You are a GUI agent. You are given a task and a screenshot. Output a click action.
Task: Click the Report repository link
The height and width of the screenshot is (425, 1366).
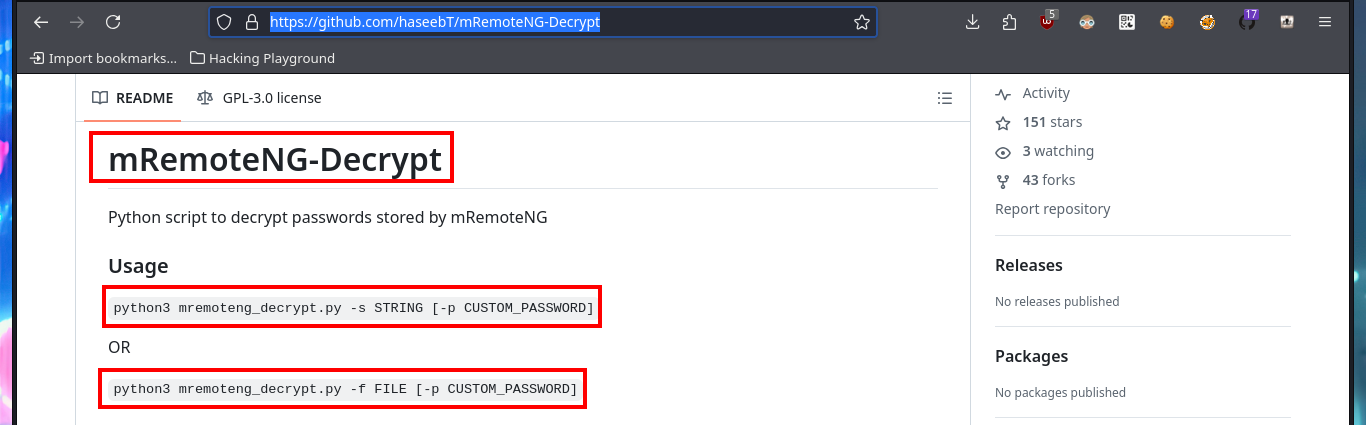coord(1053,209)
